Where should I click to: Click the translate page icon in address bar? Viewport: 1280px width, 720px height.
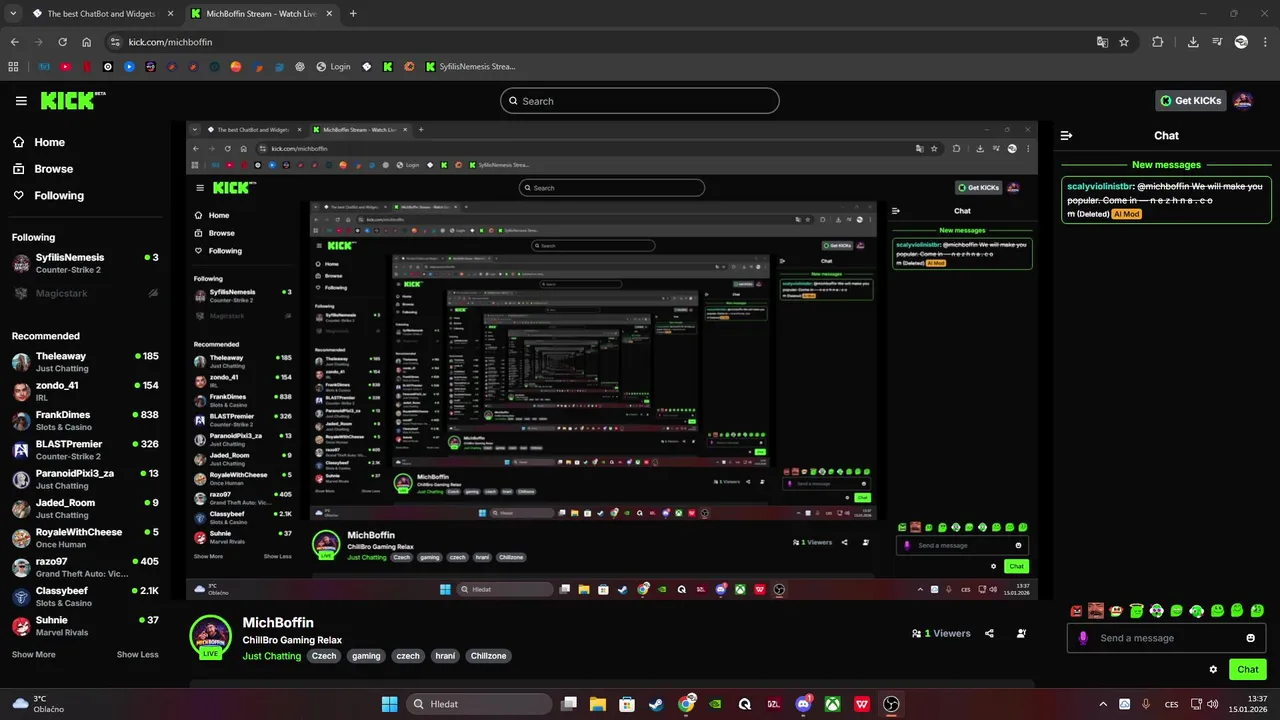(1102, 42)
